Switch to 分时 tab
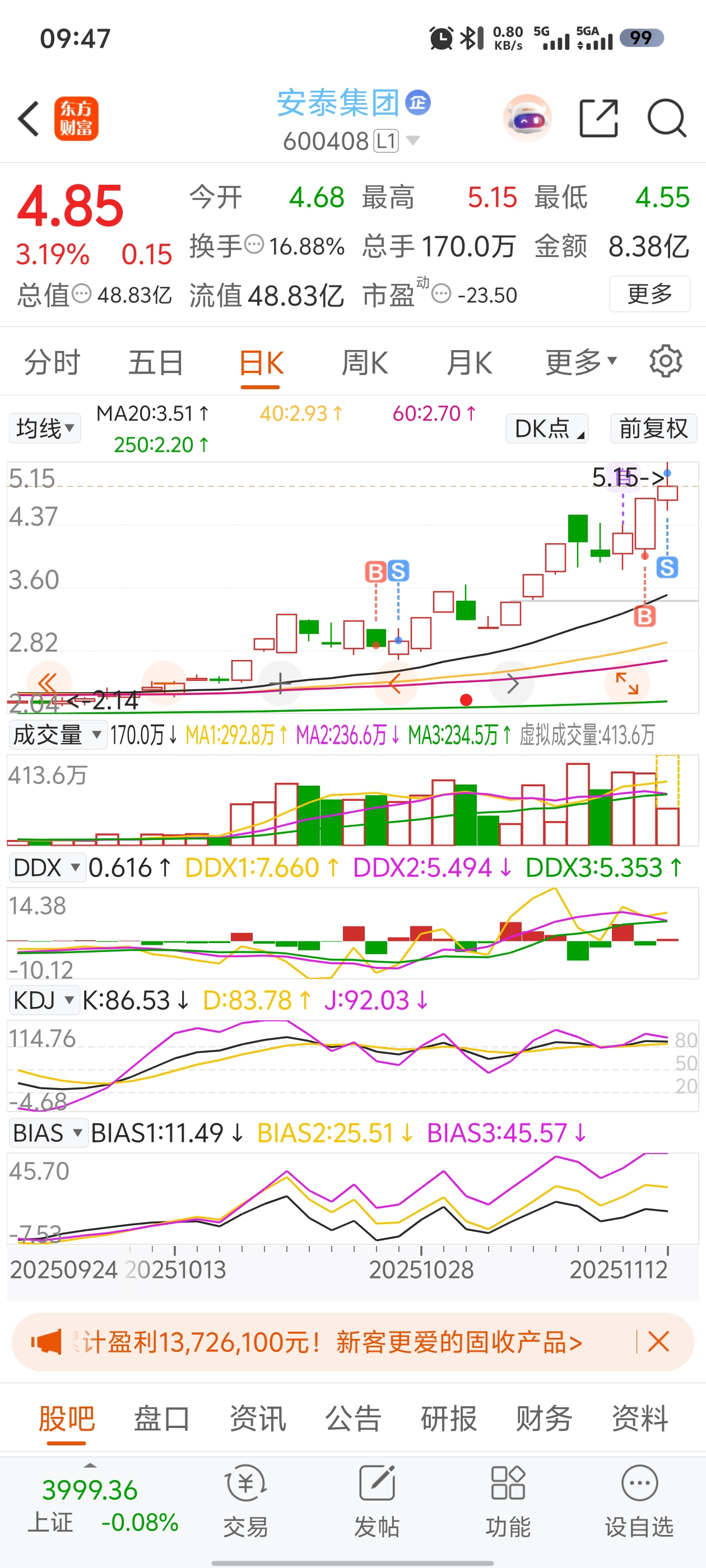This screenshot has height=1568, width=706. (52, 363)
